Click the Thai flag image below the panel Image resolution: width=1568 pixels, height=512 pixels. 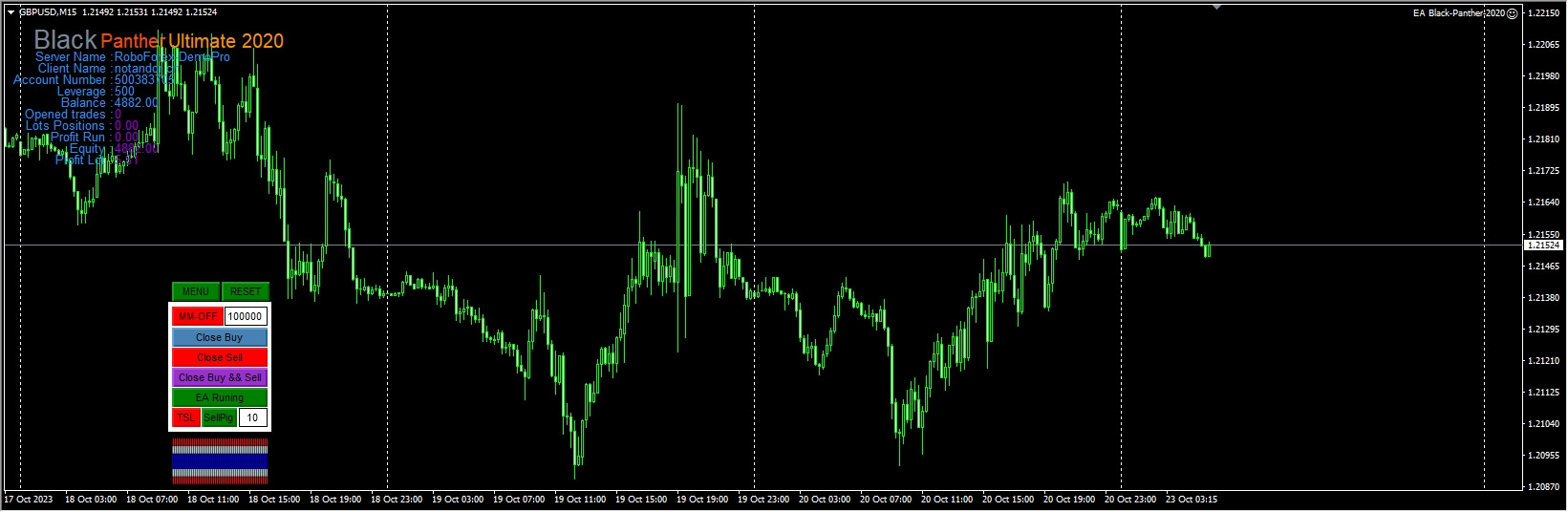(x=220, y=461)
